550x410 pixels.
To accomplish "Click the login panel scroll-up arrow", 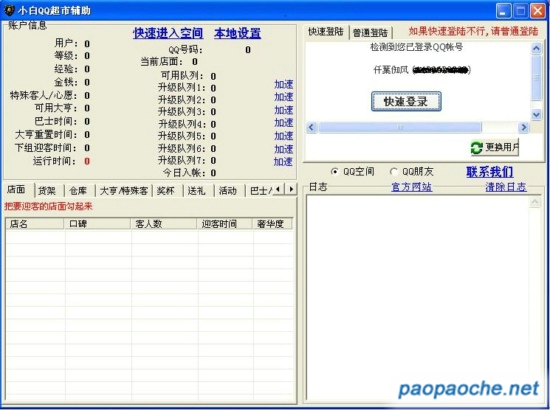I will click(x=536, y=48).
